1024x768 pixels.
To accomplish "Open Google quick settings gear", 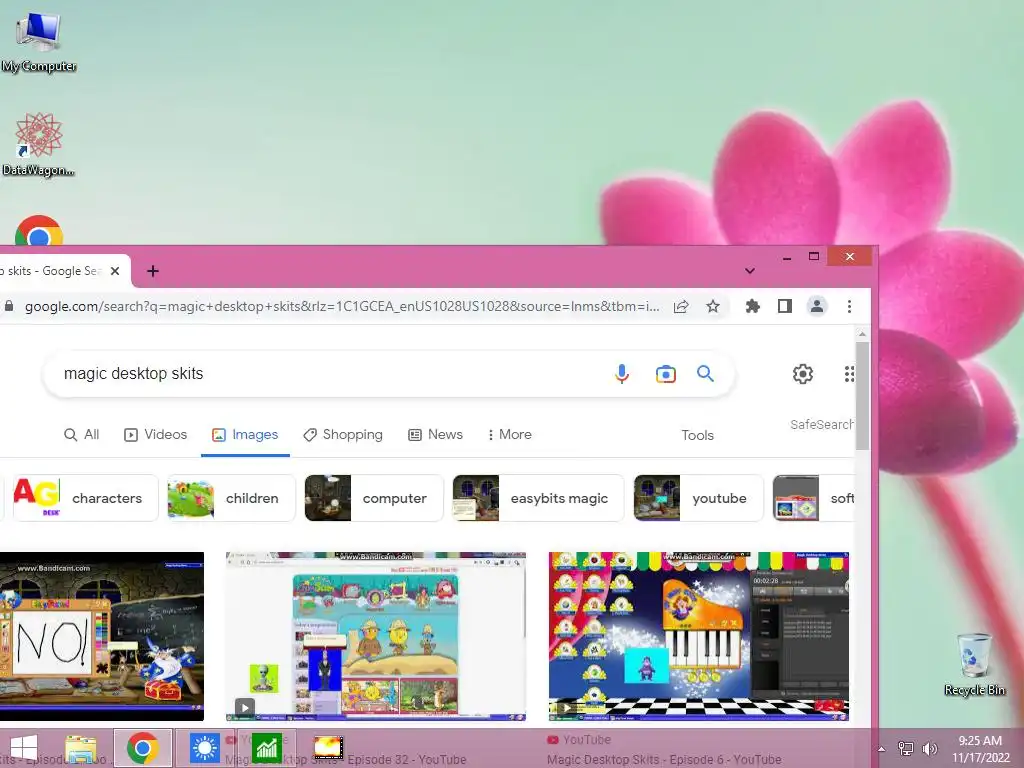I will coord(803,374).
